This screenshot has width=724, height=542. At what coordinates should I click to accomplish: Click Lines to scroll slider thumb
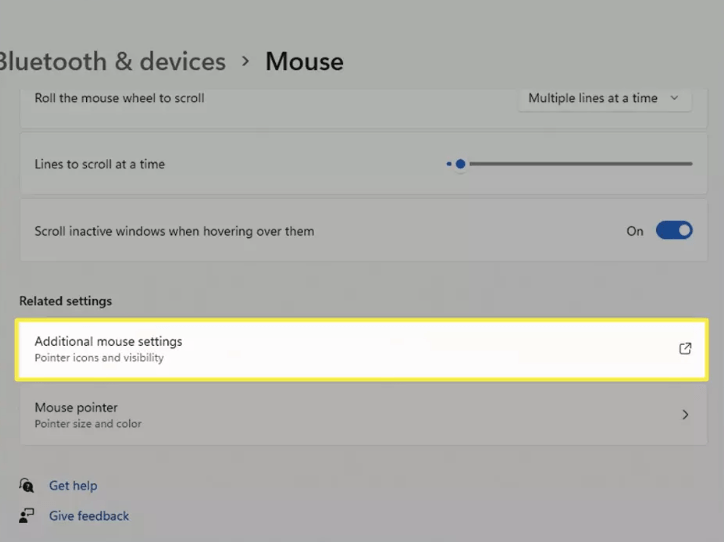coord(460,164)
